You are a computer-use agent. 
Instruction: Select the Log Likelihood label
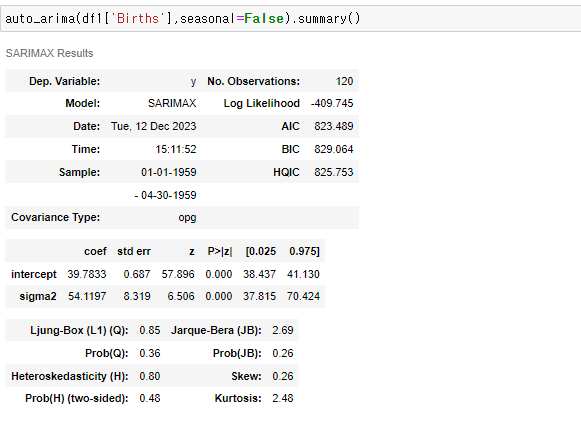pos(262,103)
